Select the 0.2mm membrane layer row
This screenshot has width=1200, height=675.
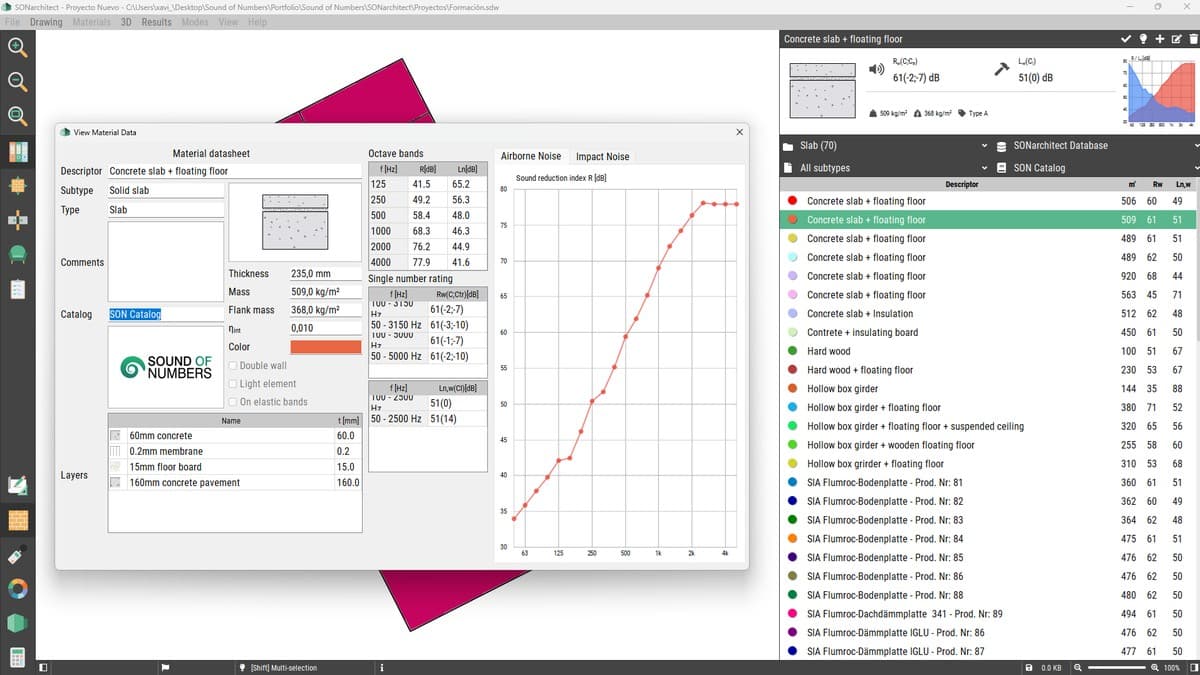point(234,451)
